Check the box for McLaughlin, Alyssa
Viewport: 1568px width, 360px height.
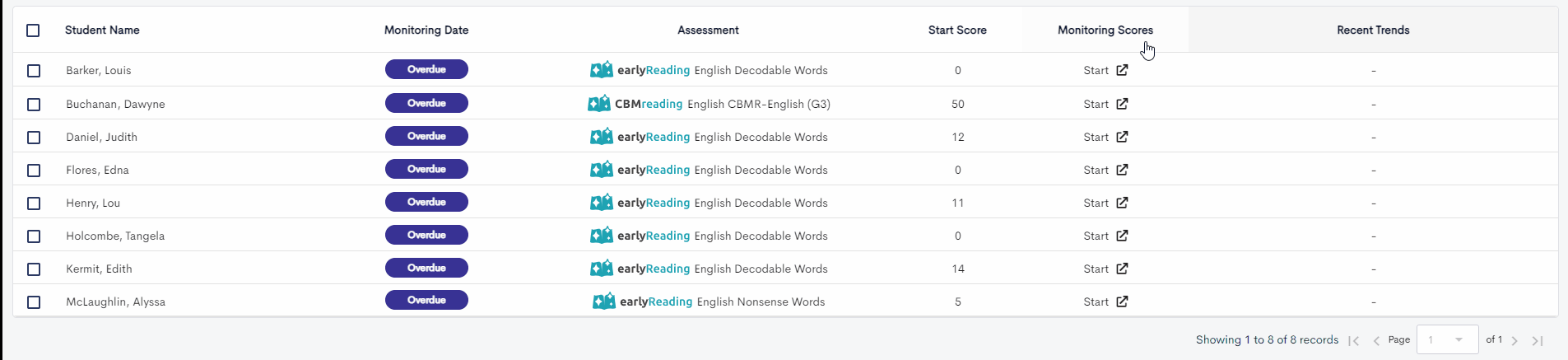[34, 302]
